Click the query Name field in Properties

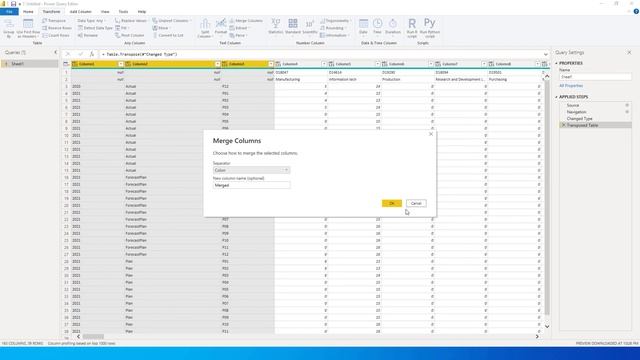point(596,77)
